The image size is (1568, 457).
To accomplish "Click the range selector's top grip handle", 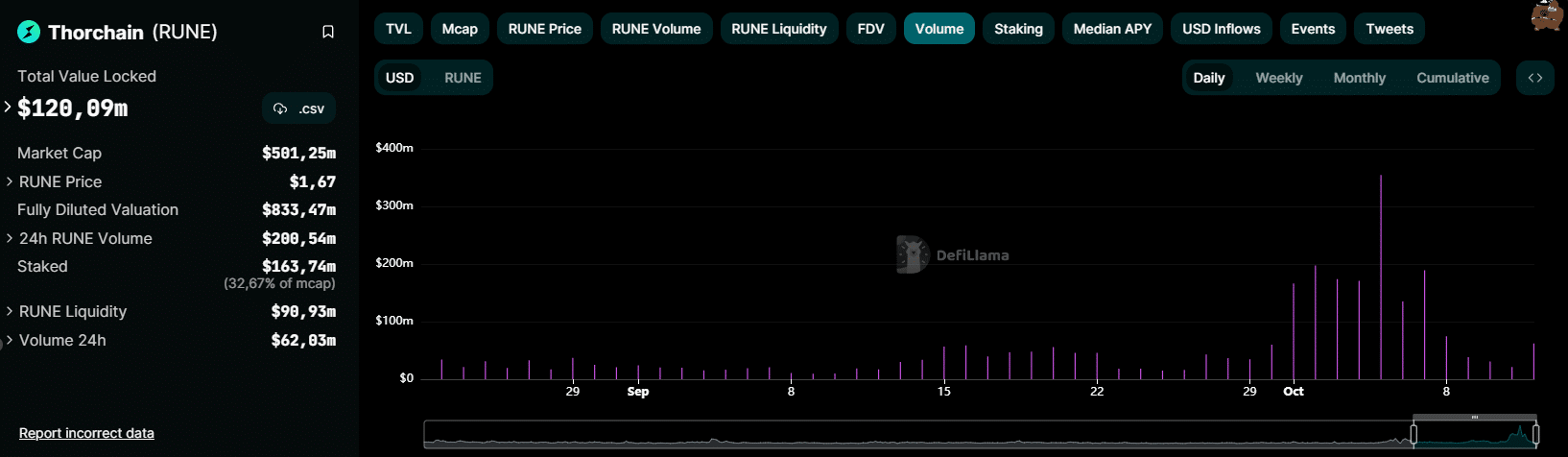I will click(x=1475, y=418).
